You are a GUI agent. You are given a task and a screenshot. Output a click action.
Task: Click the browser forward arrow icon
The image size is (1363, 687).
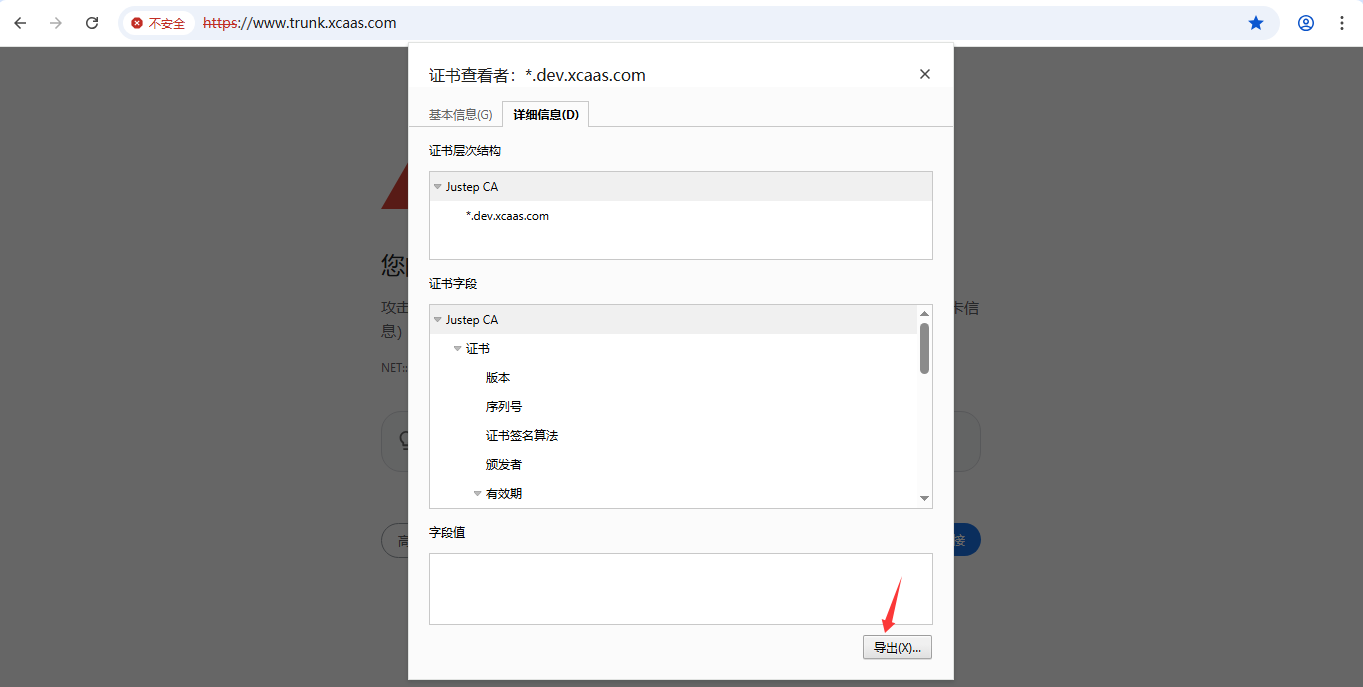[x=56, y=23]
